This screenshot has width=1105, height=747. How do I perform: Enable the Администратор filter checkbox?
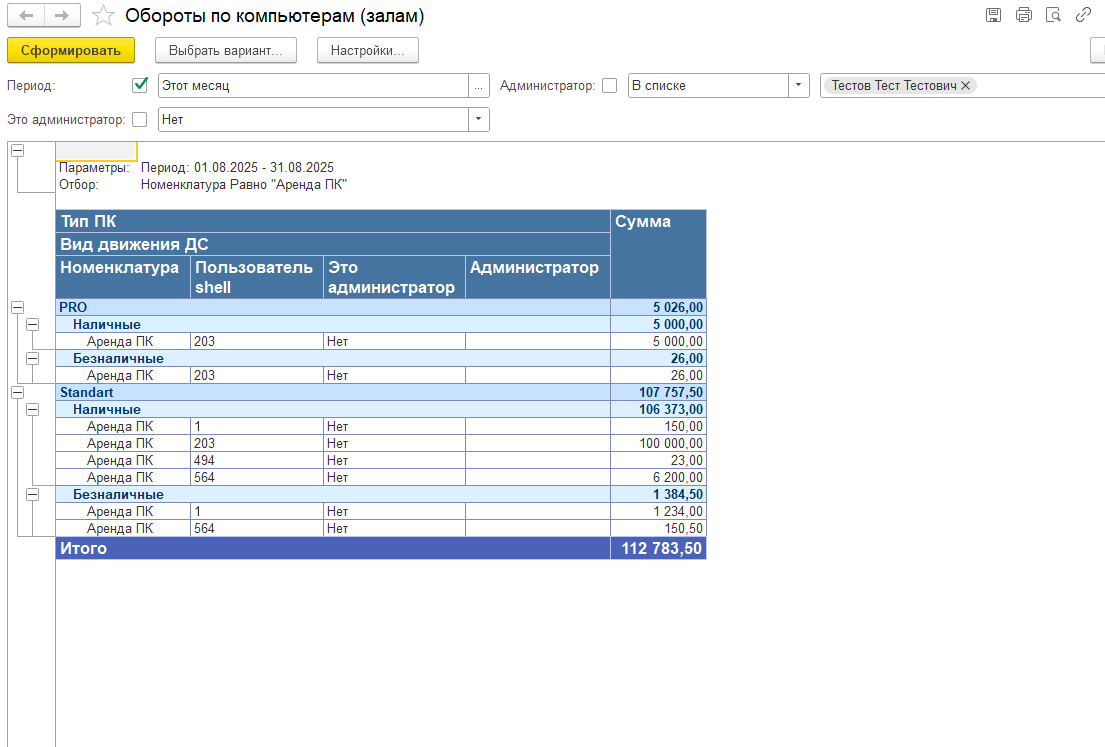(609, 86)
